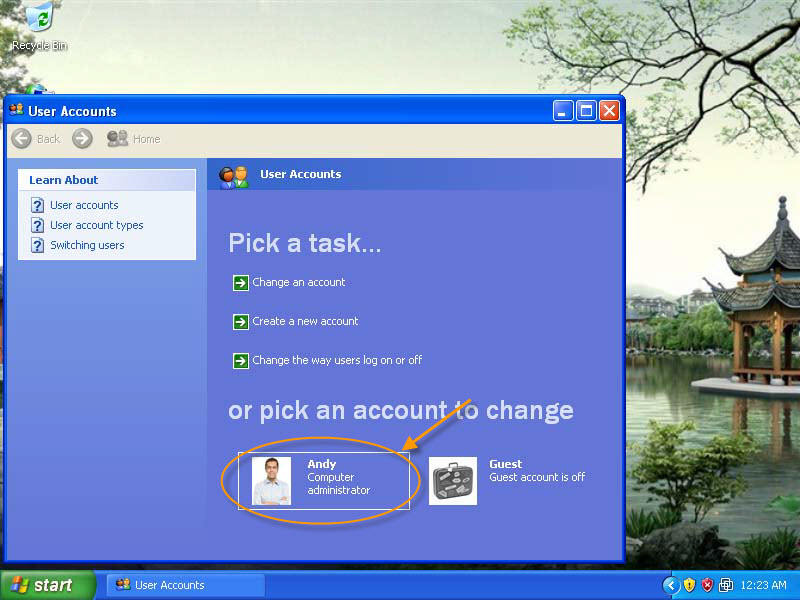Open the 'User account types' help topic

pos(96,225)
